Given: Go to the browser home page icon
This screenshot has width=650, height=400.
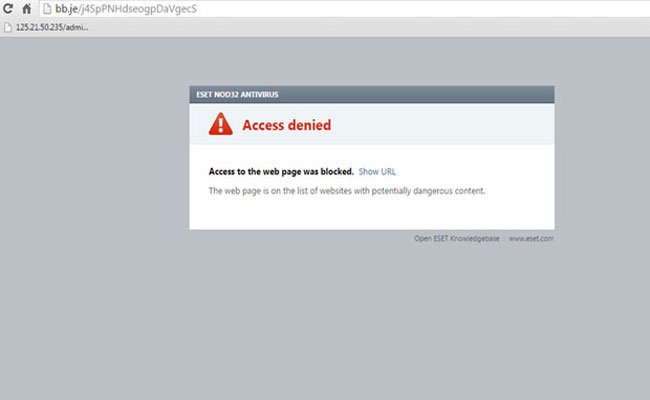Looking at the screenshot, I should [27, 8].
